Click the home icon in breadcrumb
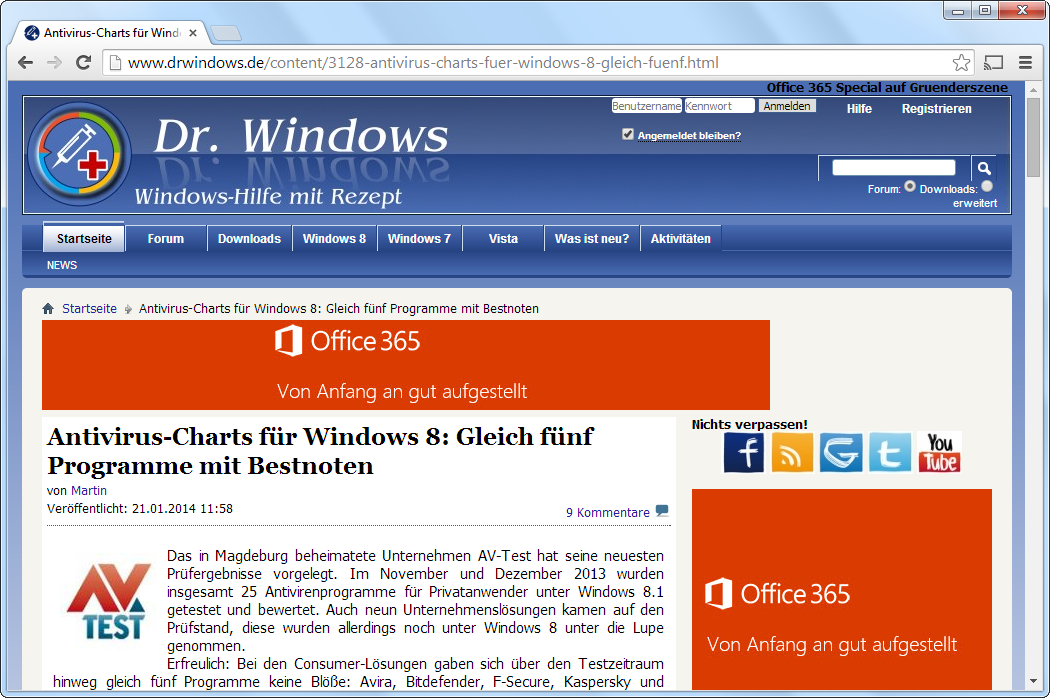The width and height of the screenshot is (1050, 698). pos(48,309)
